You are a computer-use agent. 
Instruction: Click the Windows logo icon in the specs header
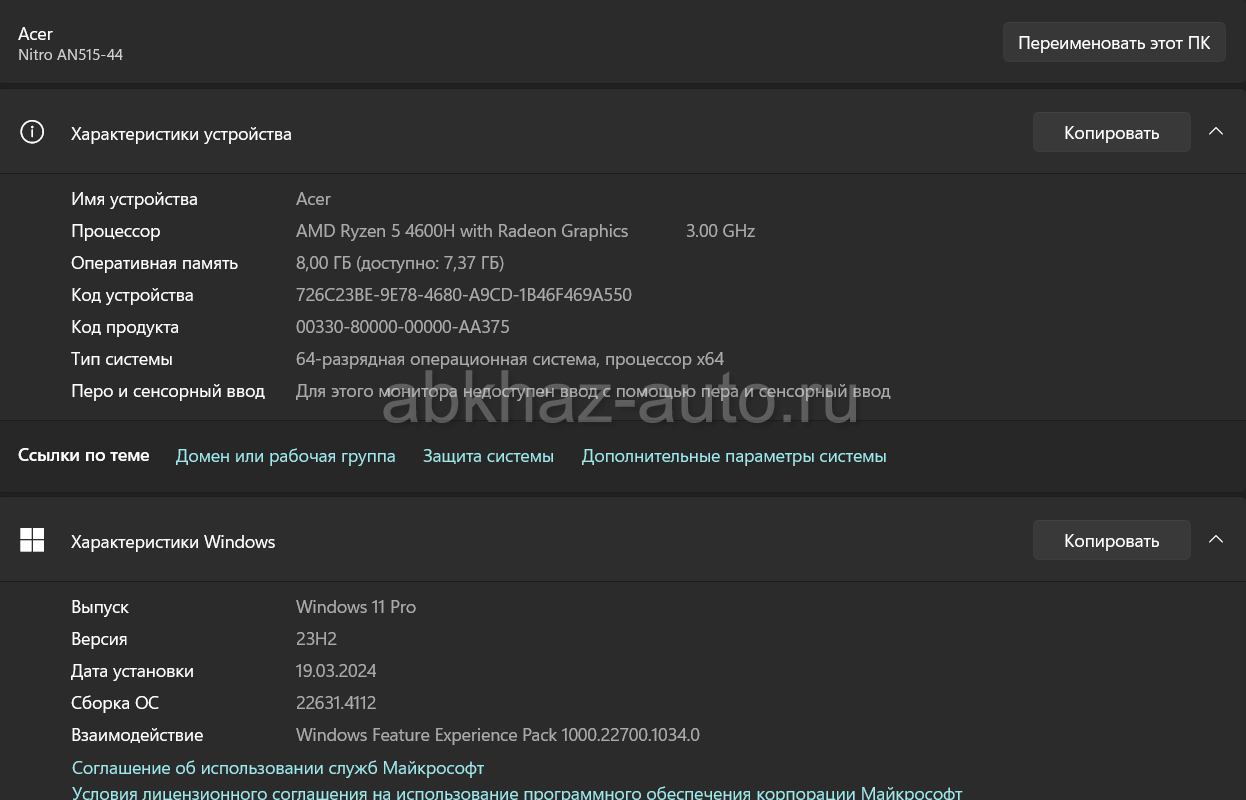32,541
